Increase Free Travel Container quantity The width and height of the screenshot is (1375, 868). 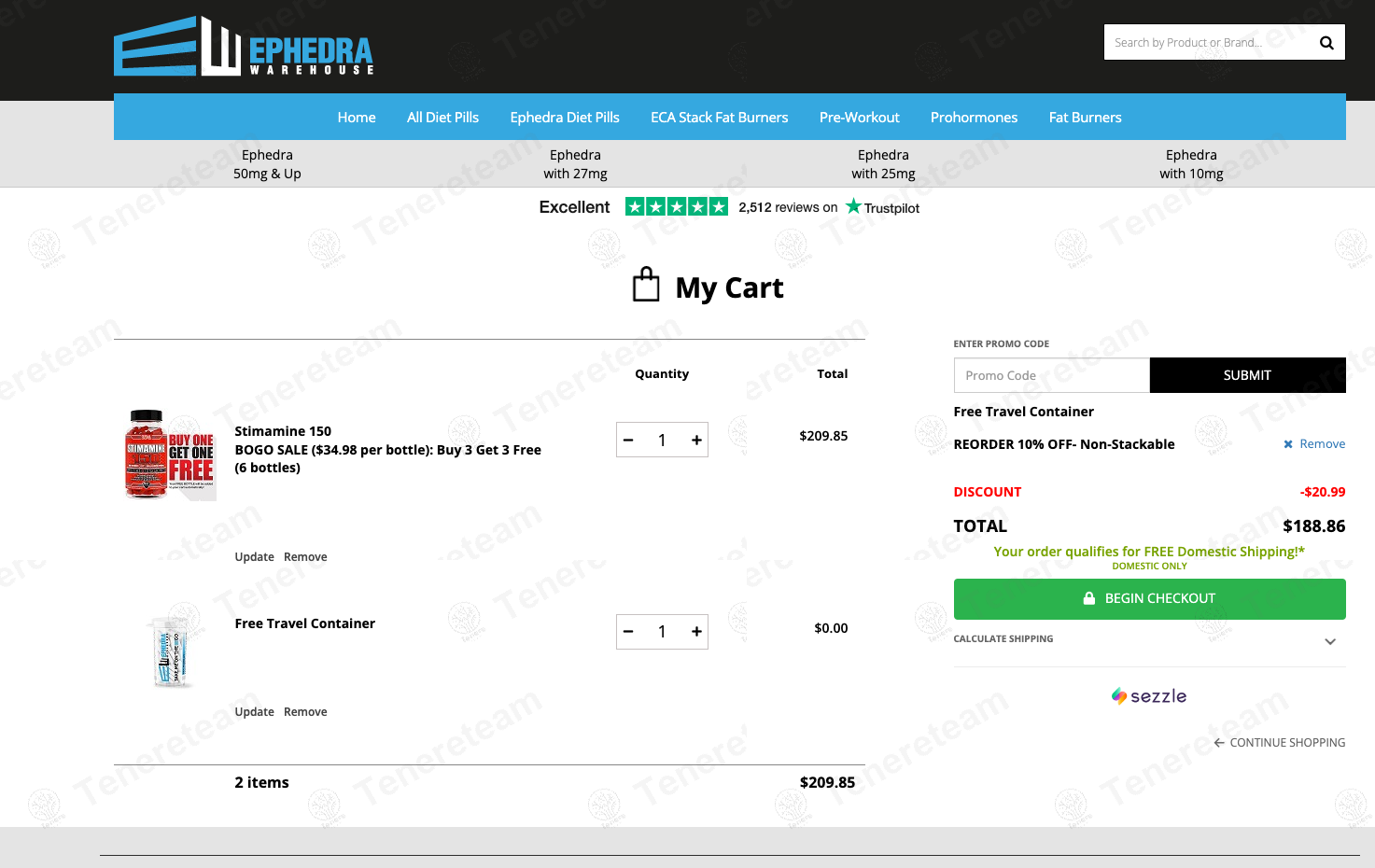pos(696,632)
